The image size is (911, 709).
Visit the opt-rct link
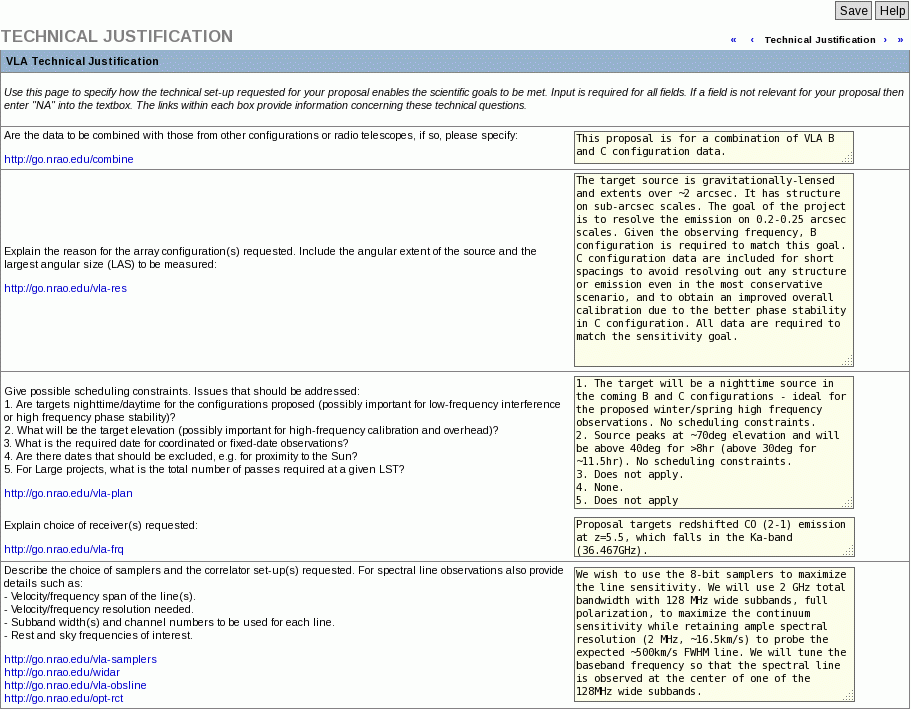pyautogui.click(x=63, y=698)
